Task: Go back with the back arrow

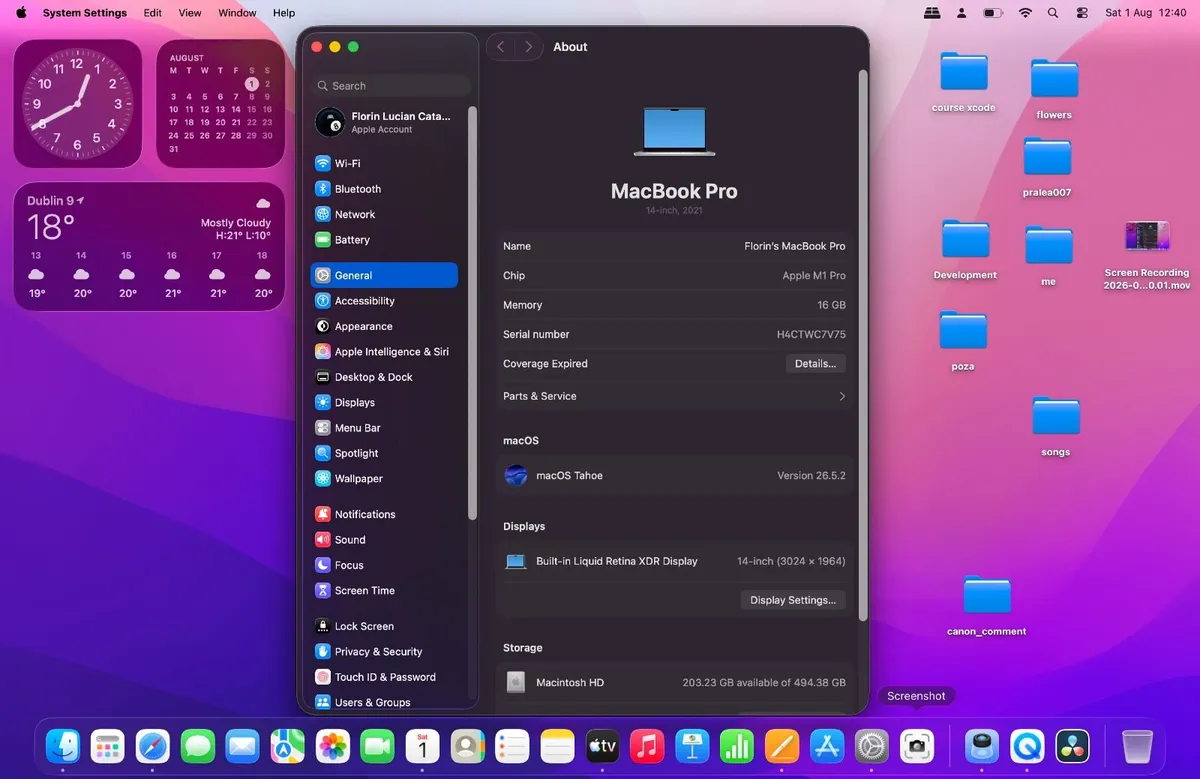Action: click(x=501, y=47)
